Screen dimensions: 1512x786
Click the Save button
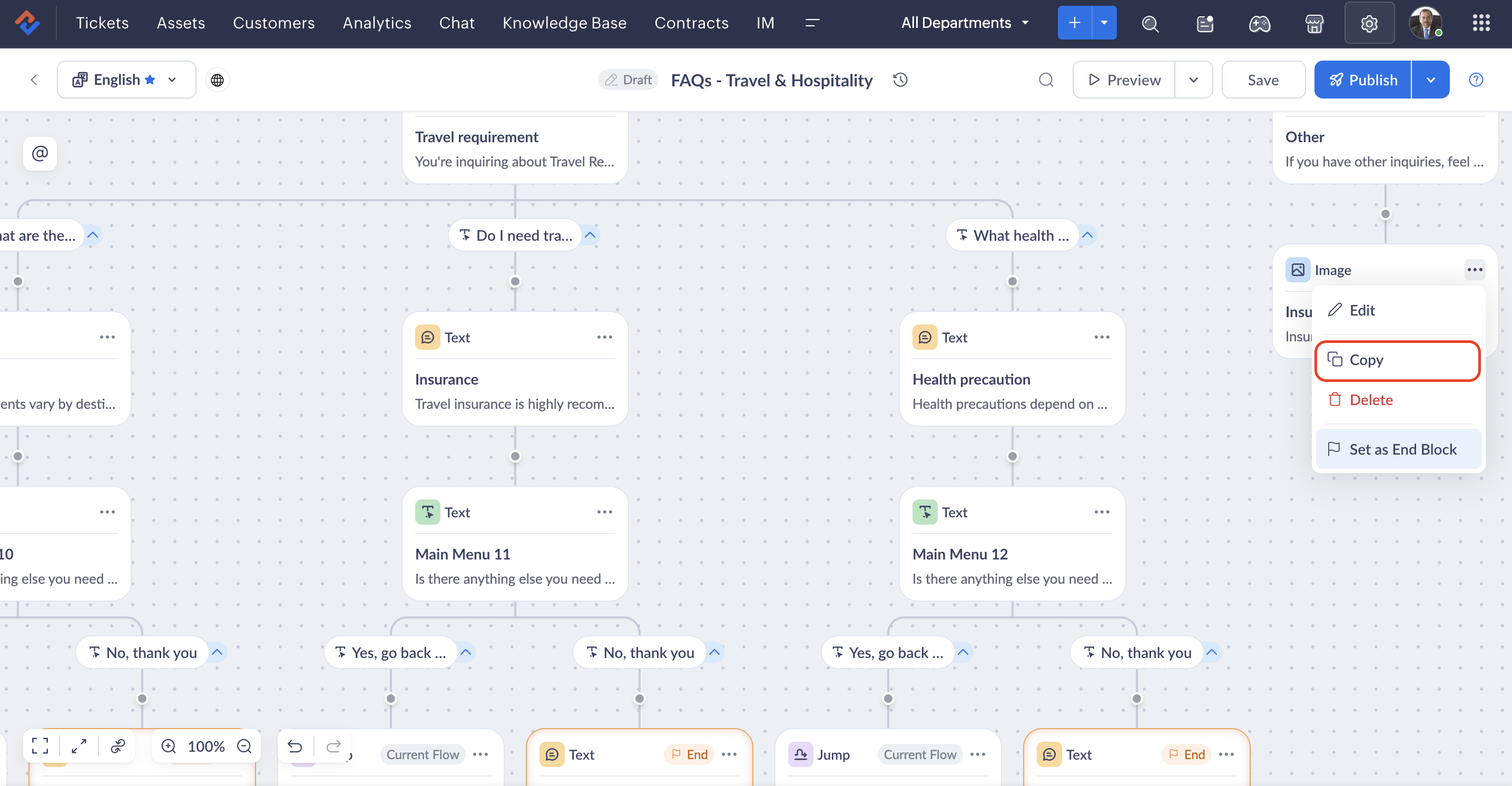pyautogui.click(x=1262, y=80)
